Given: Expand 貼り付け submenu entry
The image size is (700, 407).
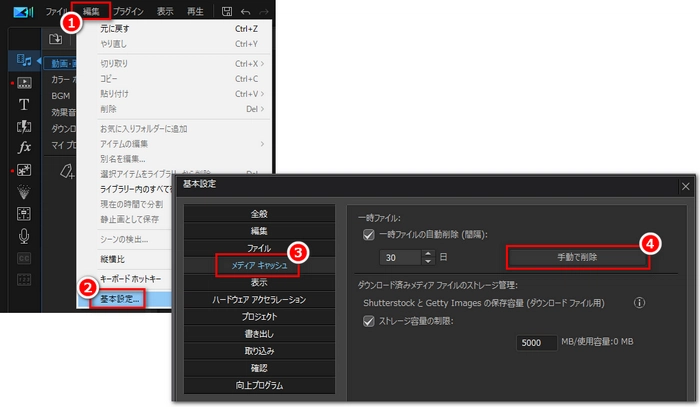Looking at the screenshot, I should point(174,94).
